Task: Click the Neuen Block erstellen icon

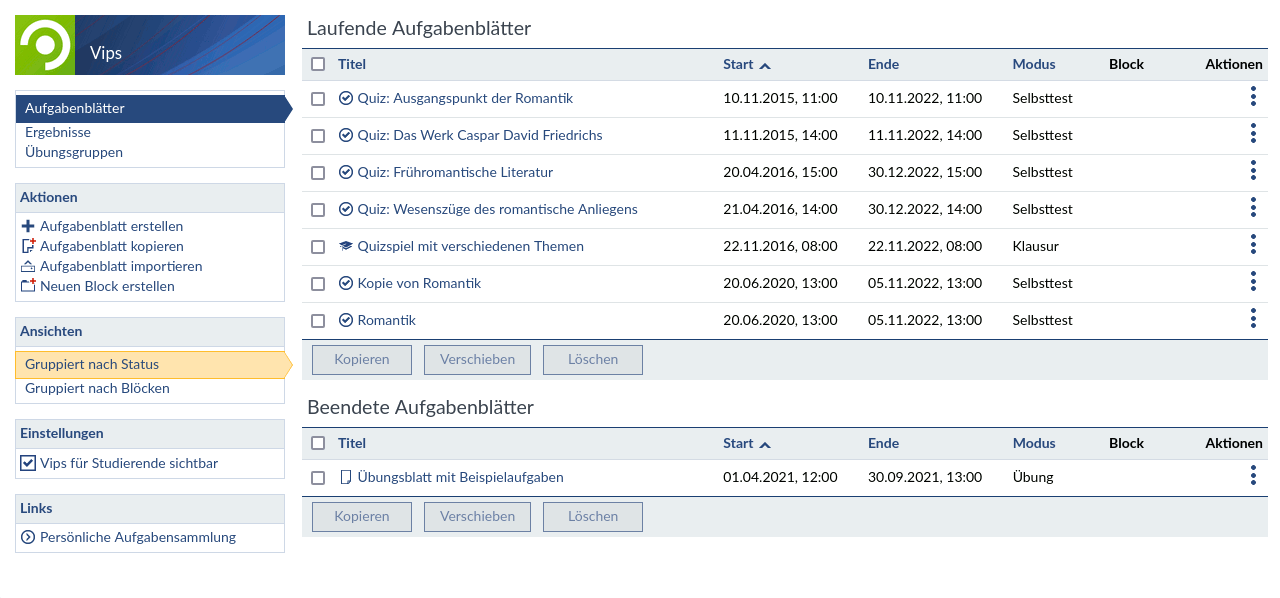Action: (x=28, y=286)
